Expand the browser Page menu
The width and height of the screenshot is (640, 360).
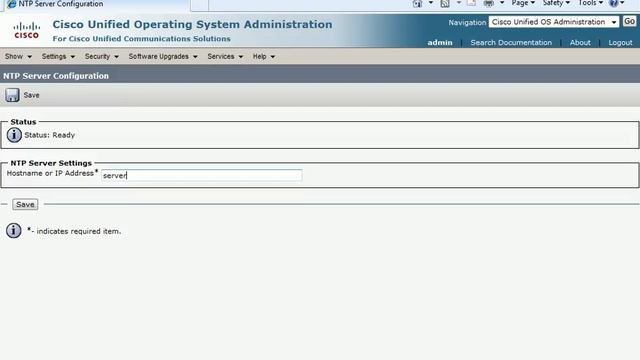tap(523, 3)
